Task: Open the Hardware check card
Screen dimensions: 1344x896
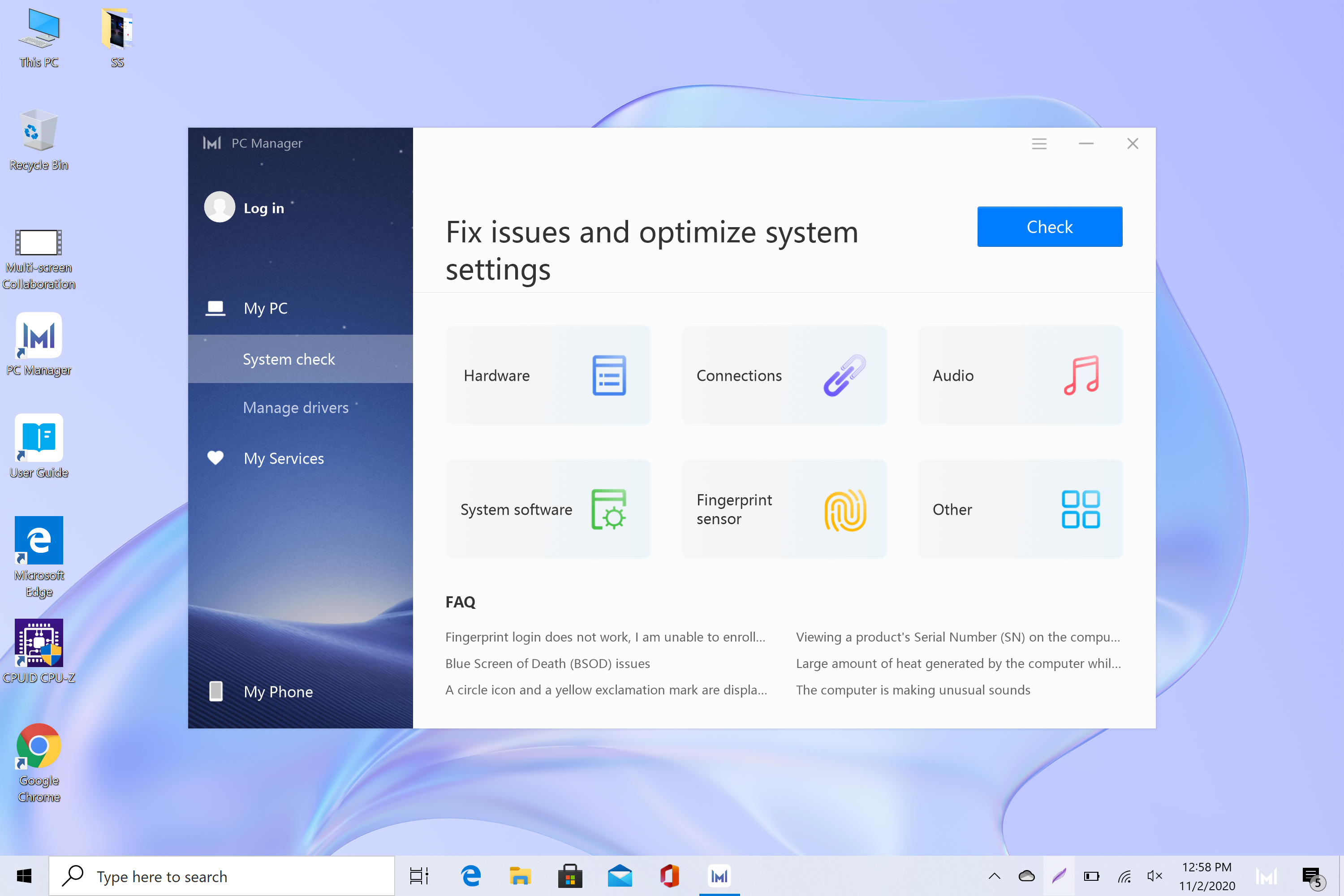Action: point(548,375)
